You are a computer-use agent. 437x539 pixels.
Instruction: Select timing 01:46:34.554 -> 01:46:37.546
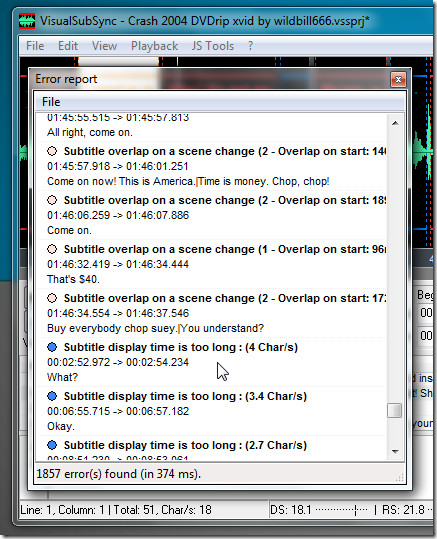click(x=118, y=313)
